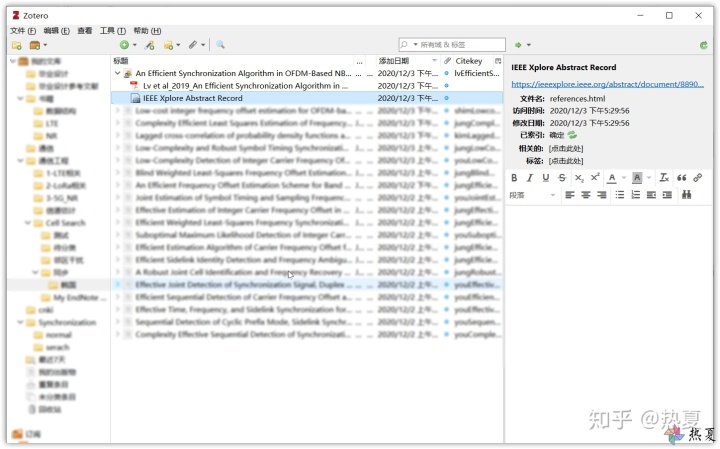Create a new collection via toolbar icon
Viewport: 720px width, 449px height.
17,45
